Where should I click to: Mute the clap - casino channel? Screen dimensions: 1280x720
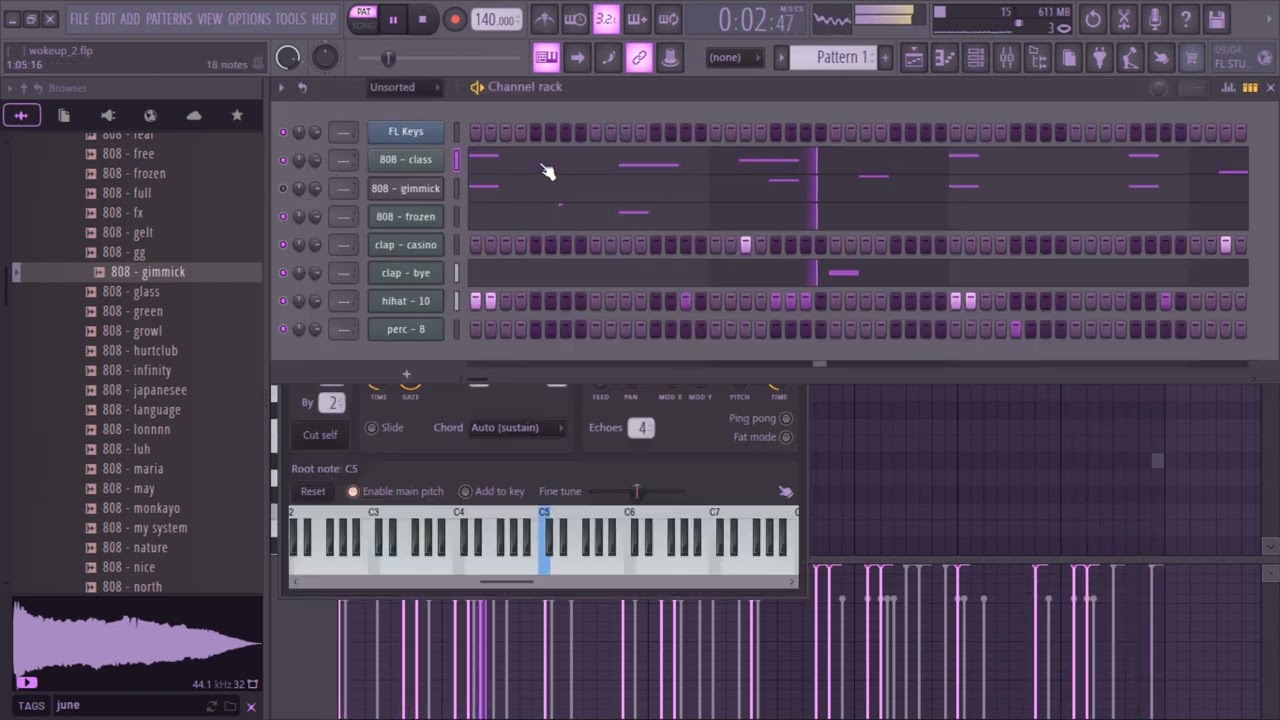283,245
